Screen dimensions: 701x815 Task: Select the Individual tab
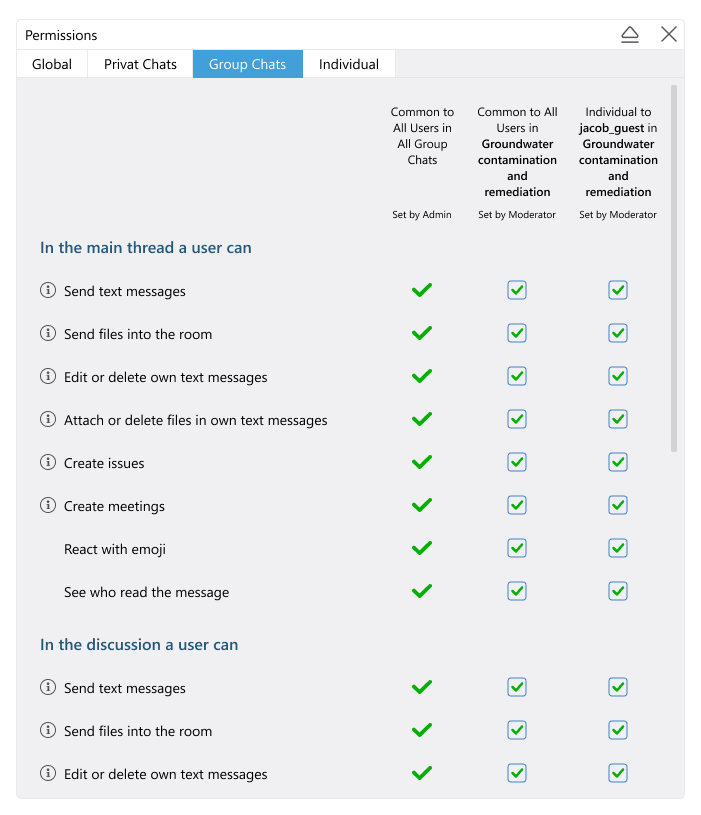(x=349, y=65)
